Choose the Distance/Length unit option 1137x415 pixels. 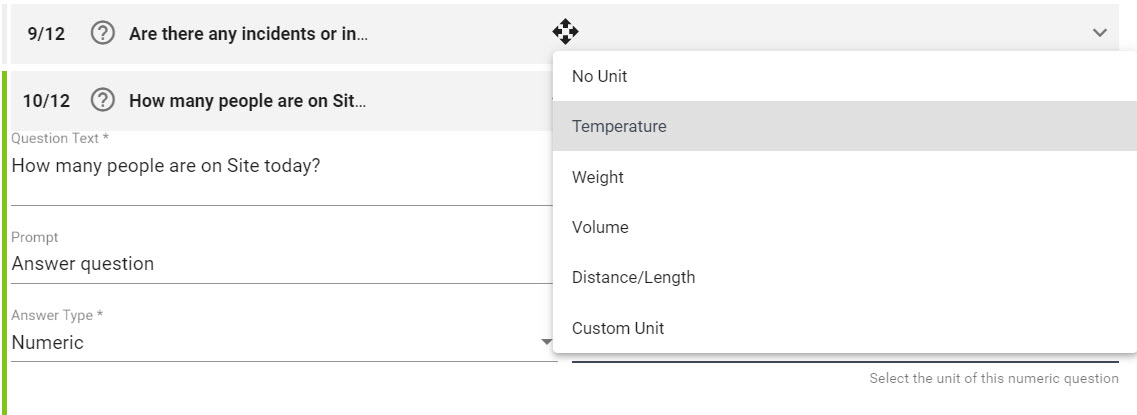click(x=633, y=277)
